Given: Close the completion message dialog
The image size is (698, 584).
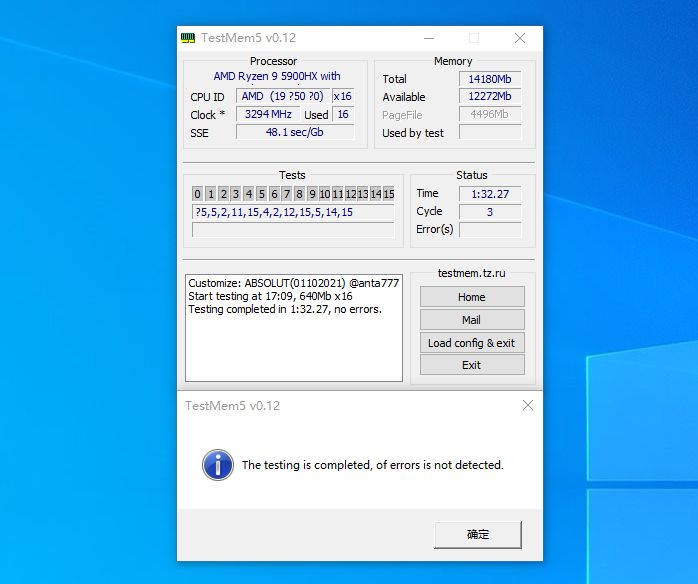Looking at the screenshot, I should click(528, 405).
